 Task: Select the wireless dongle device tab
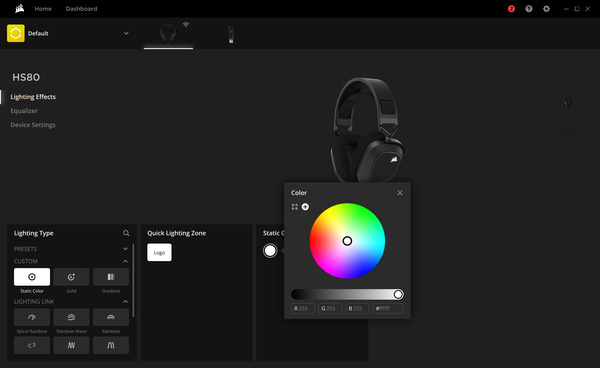[x=231, y=34]
